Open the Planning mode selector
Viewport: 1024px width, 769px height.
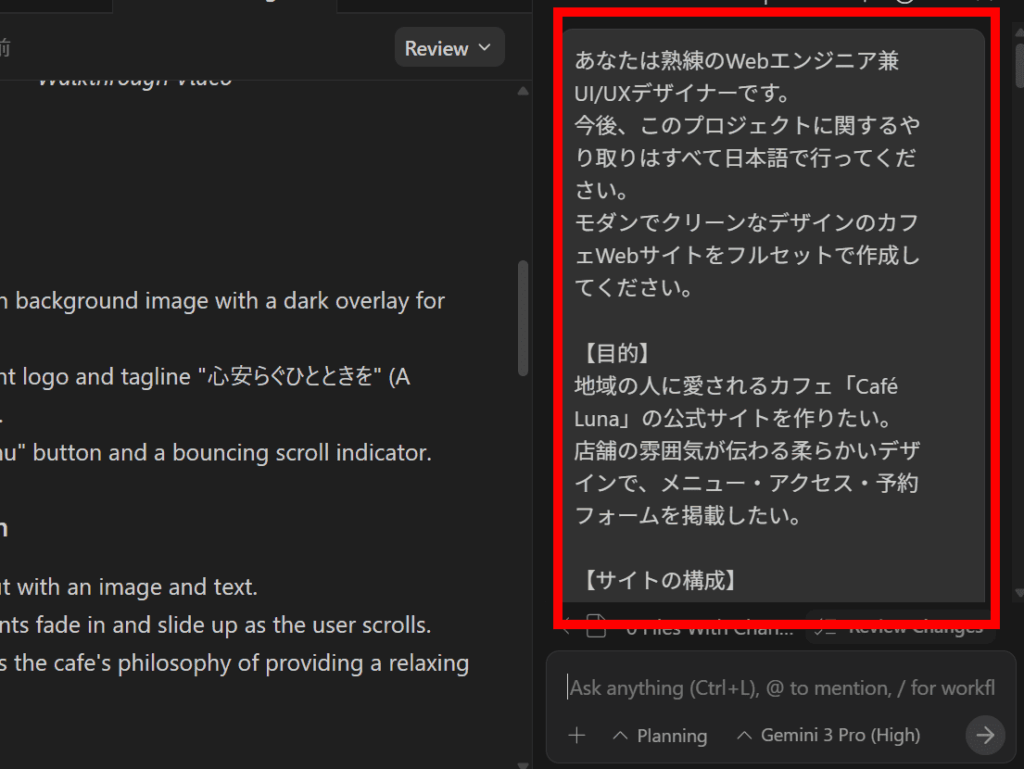click(660, 736)
